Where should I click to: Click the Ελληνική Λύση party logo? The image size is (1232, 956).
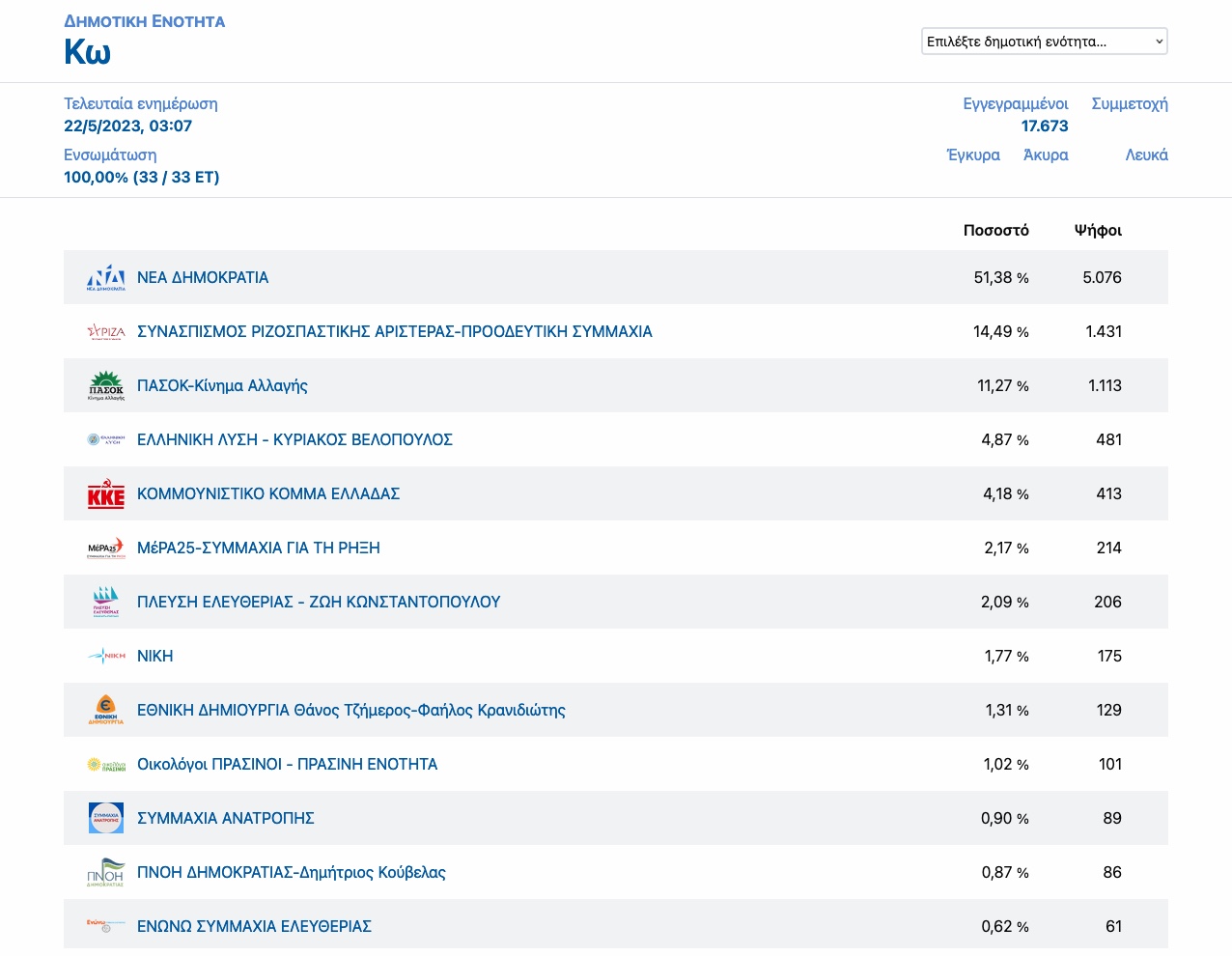[106, 439]
